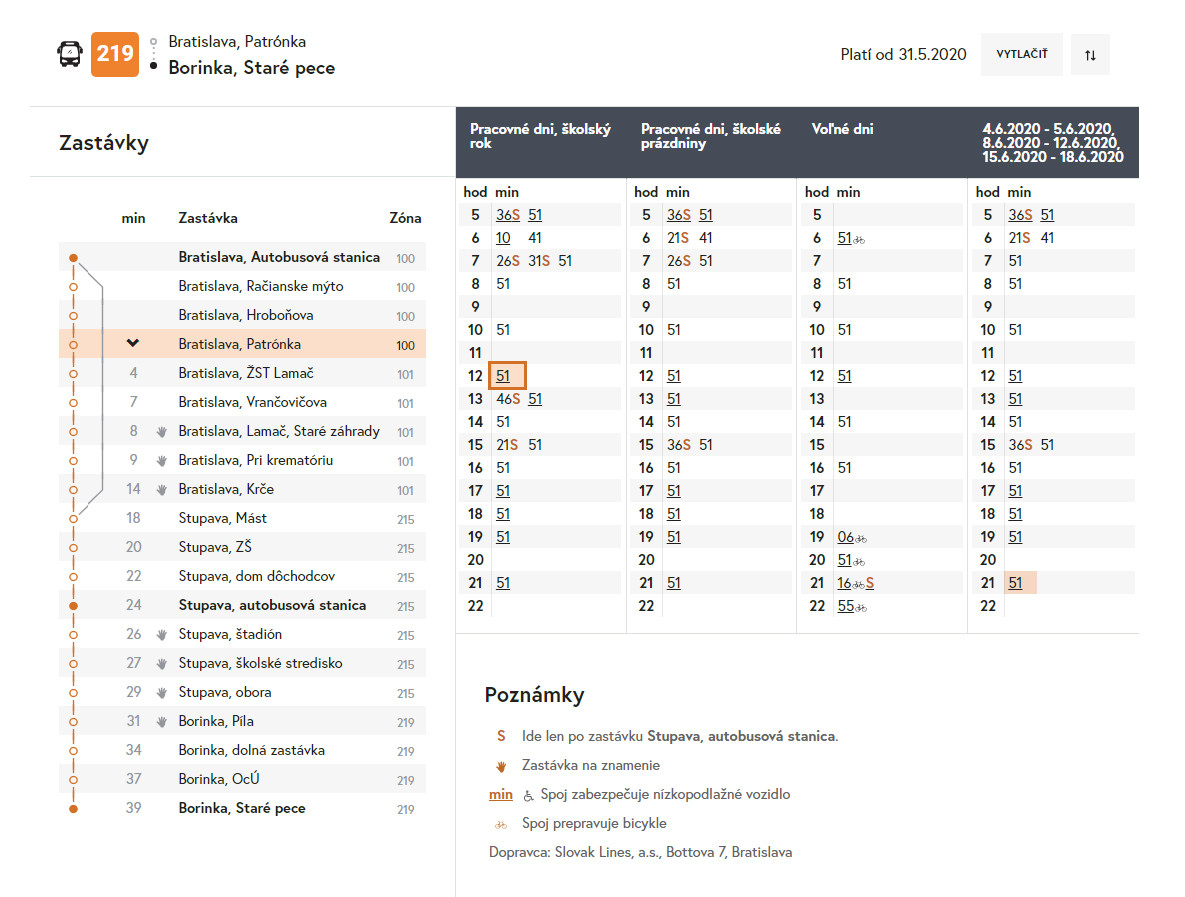Click request-stop hand icon for Stupava, štadión
Screen dimensions: 1185x897
(163, 635)
